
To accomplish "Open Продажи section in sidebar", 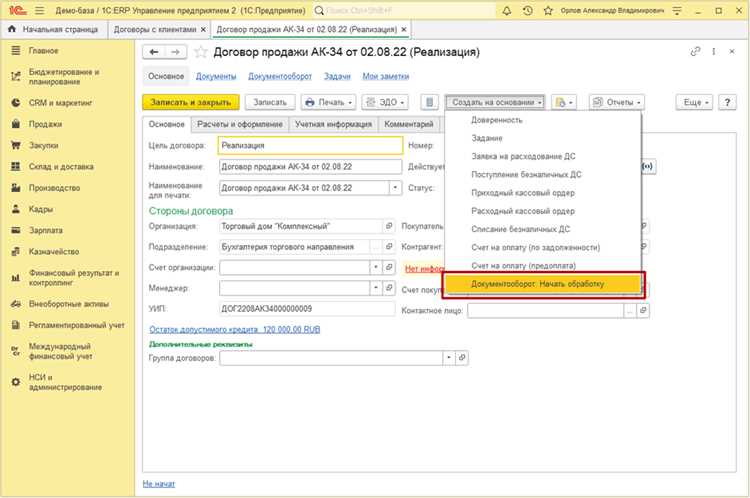I will pos(45,124).
